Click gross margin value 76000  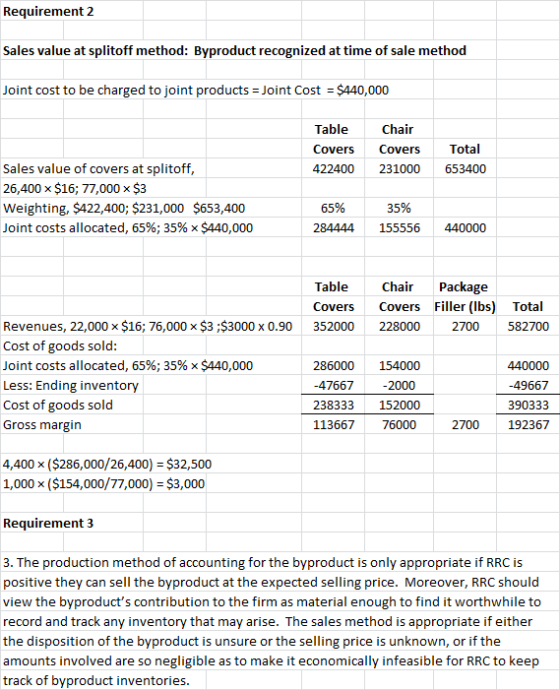pyautogui.click(x=399, y=425)
